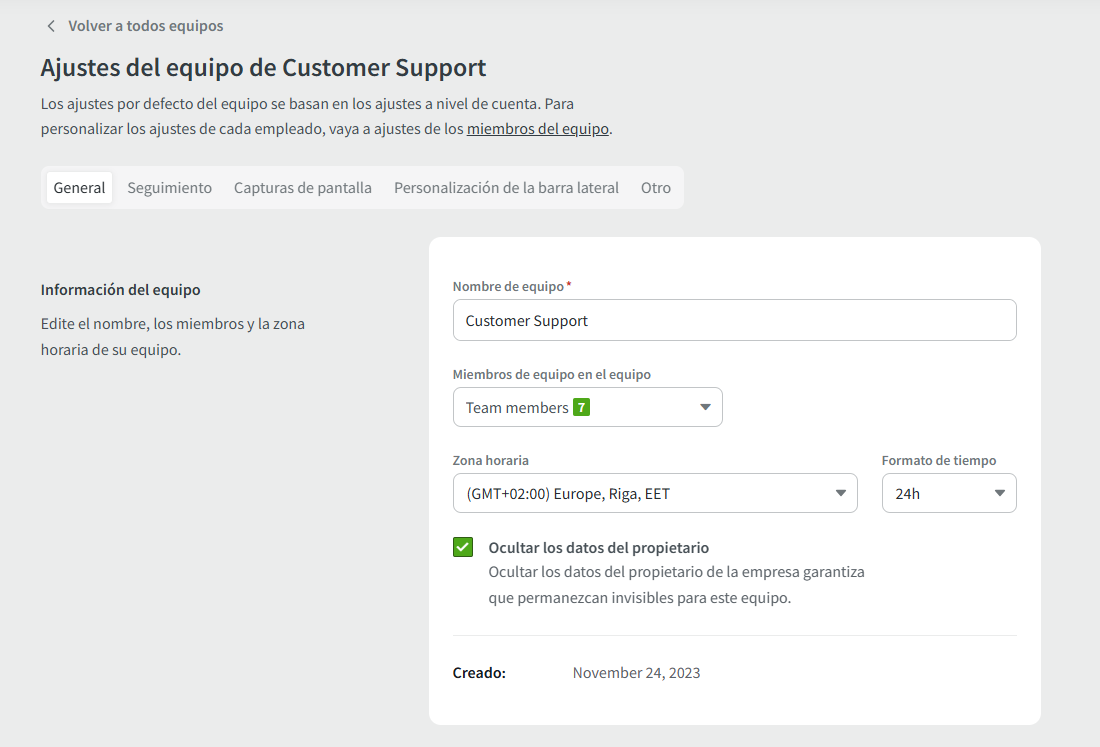
Task: Go to Personalización de la barra lateral tab
Action: 506,188
